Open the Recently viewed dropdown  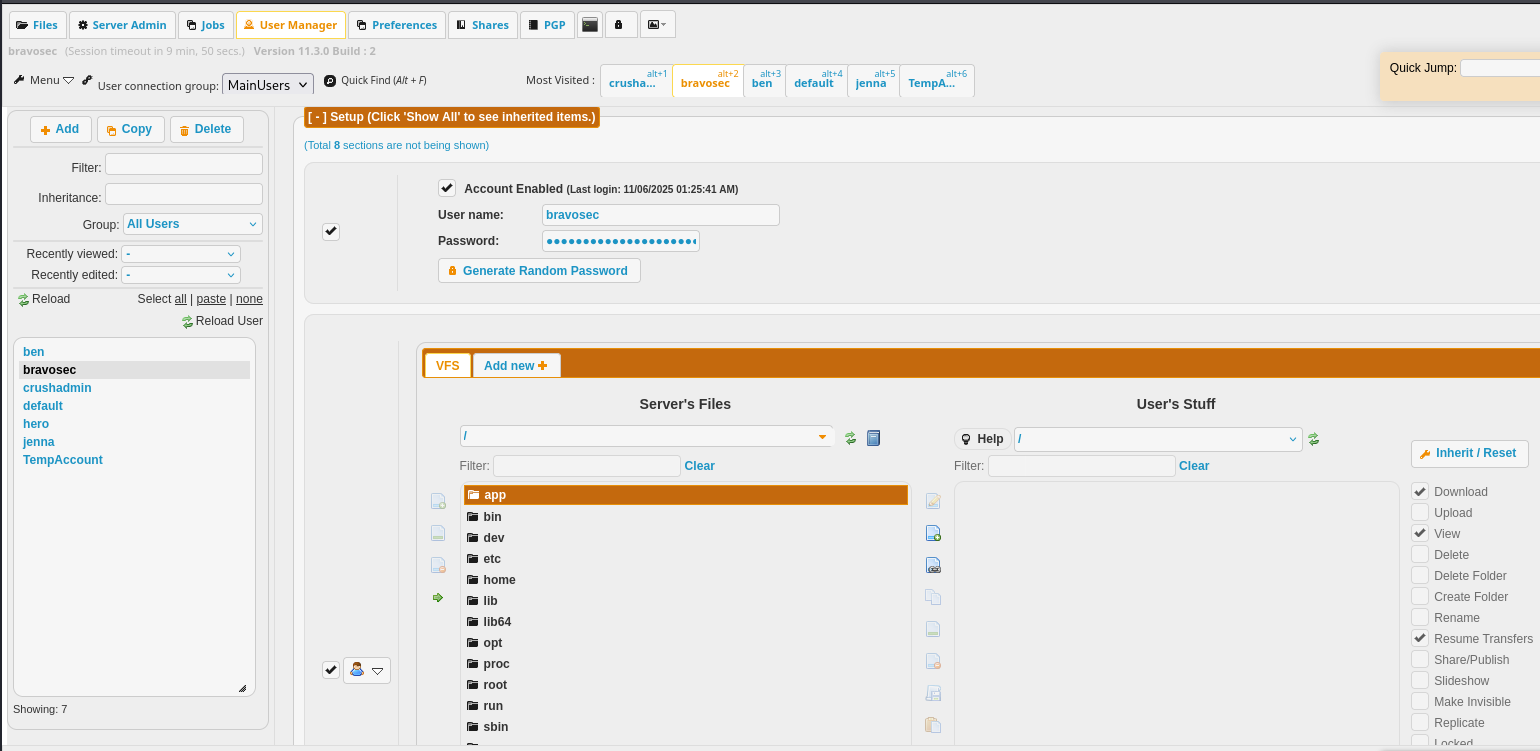click(x=181, y=254)
